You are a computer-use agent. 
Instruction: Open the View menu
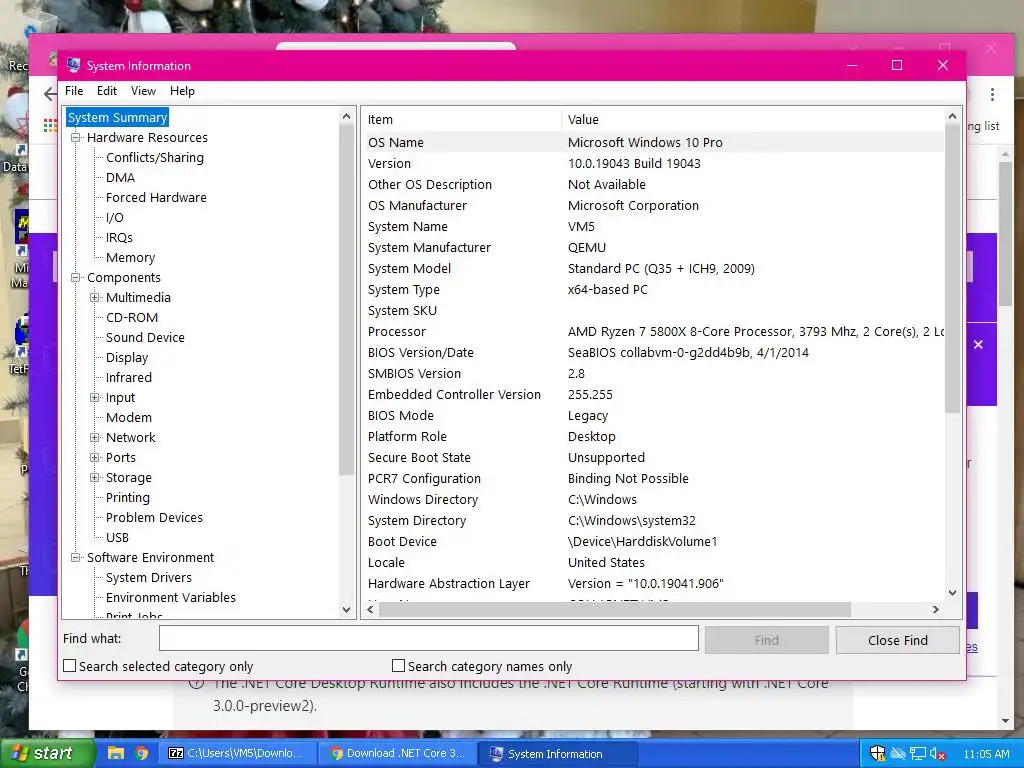pyautogui.click(x=143, y=91)
